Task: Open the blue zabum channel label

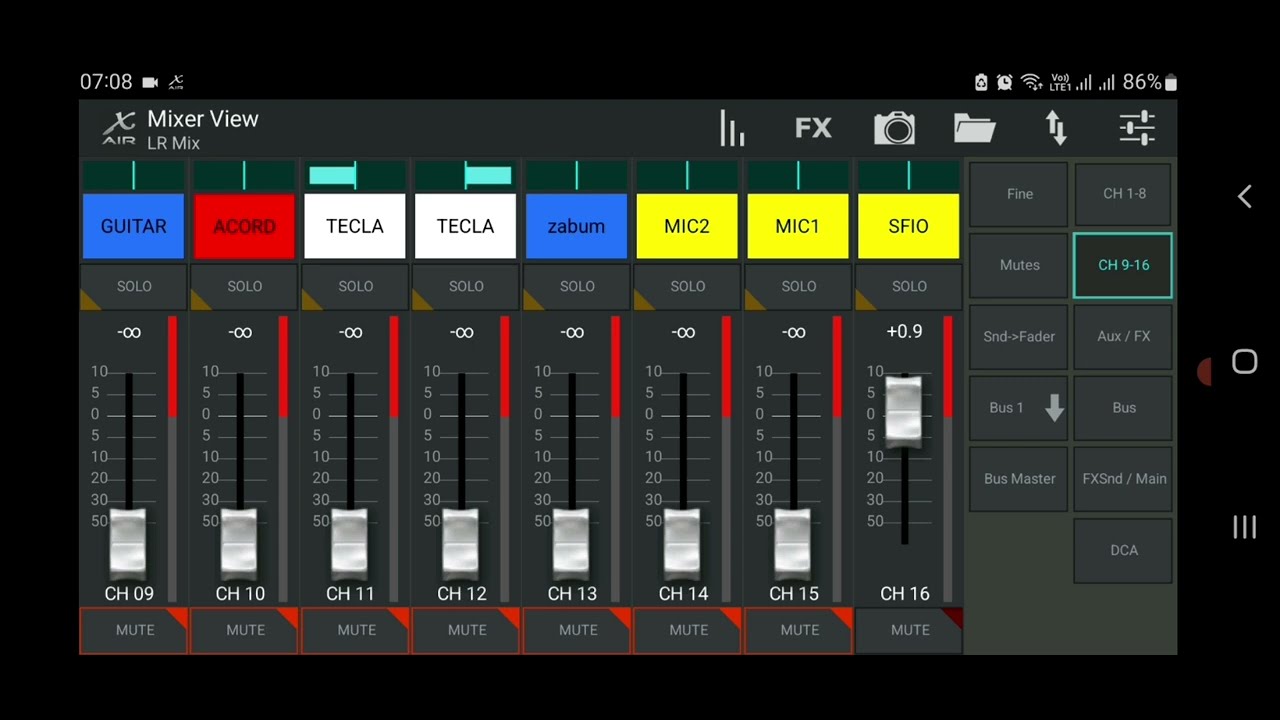Action: (576, 227)
